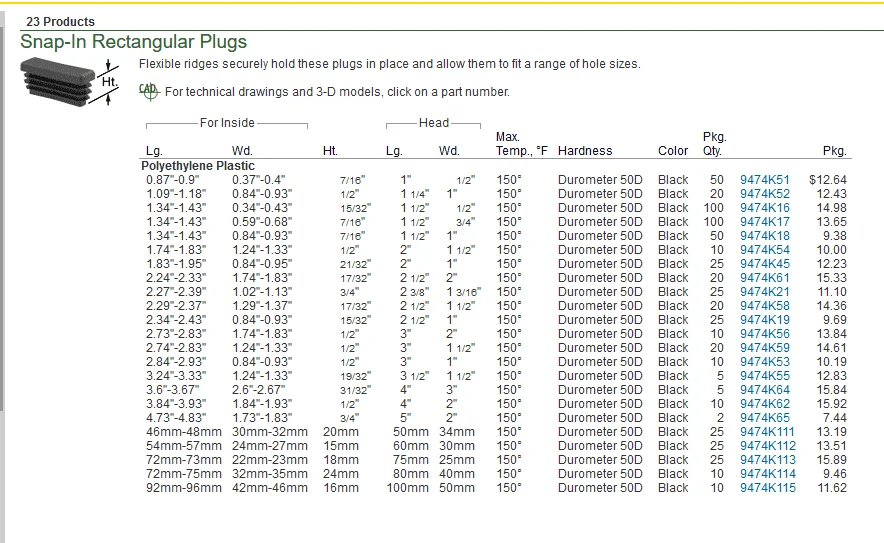Click part number 9474K115
Screen dimensions: 884x543
click(767, 488)
